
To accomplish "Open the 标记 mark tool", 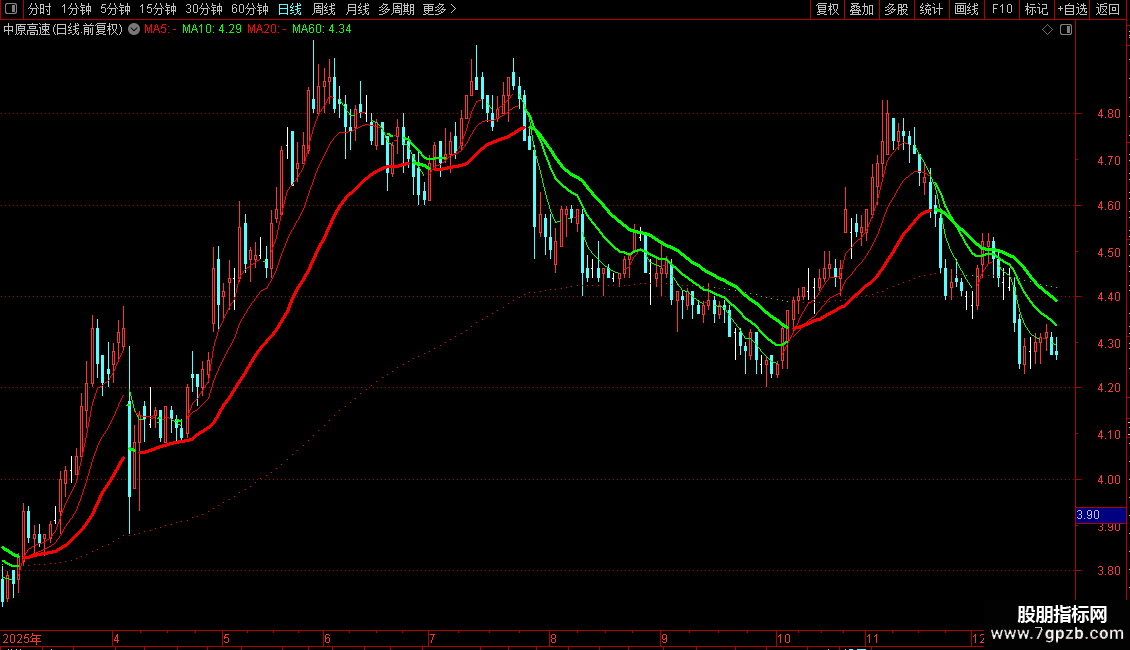I will coord(1036,9).
